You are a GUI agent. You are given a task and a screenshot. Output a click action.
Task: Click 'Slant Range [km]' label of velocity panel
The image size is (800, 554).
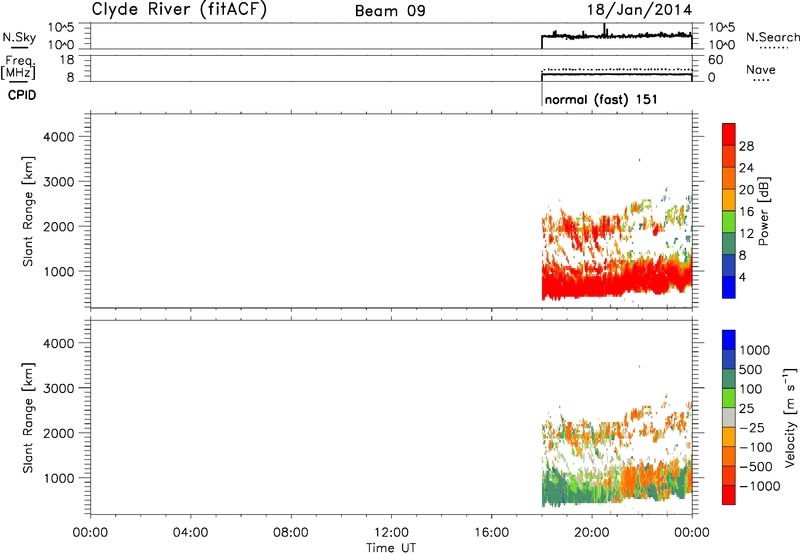coord(28,418)
